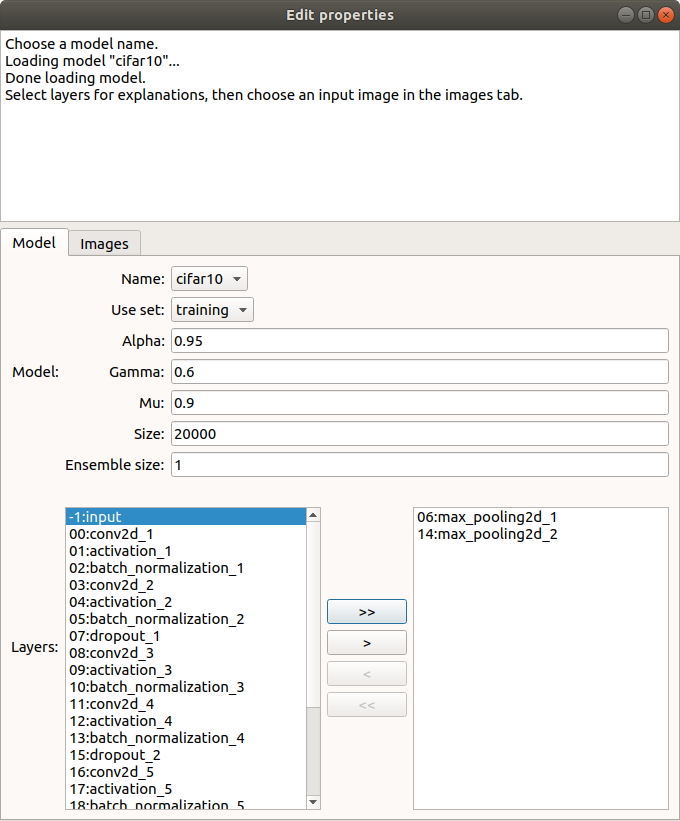This screenshot has height=821, width=680.
Task: Select the -1:input layer row
Action: [x=186, y=517]
